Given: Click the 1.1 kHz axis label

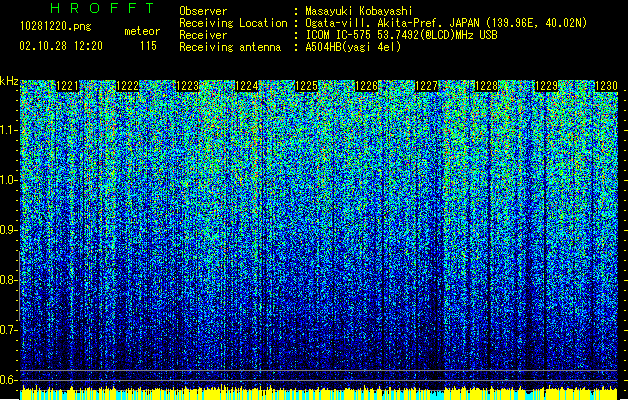Looking at the screenshot, I should pos(9,130).
